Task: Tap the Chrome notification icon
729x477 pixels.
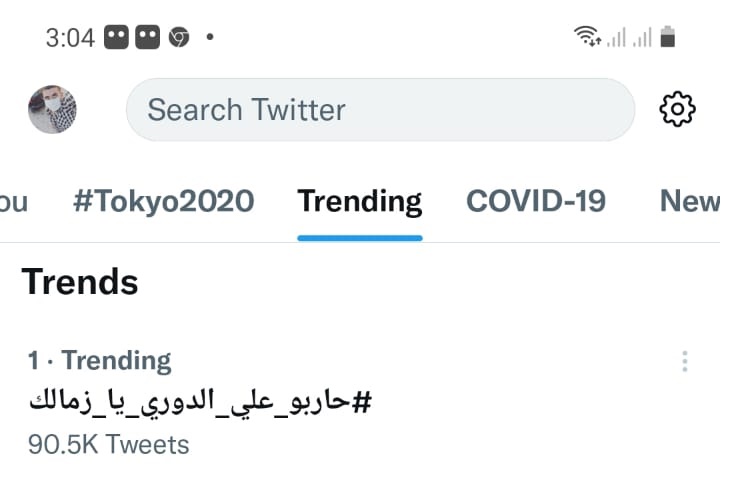Action: coord(179,37)
